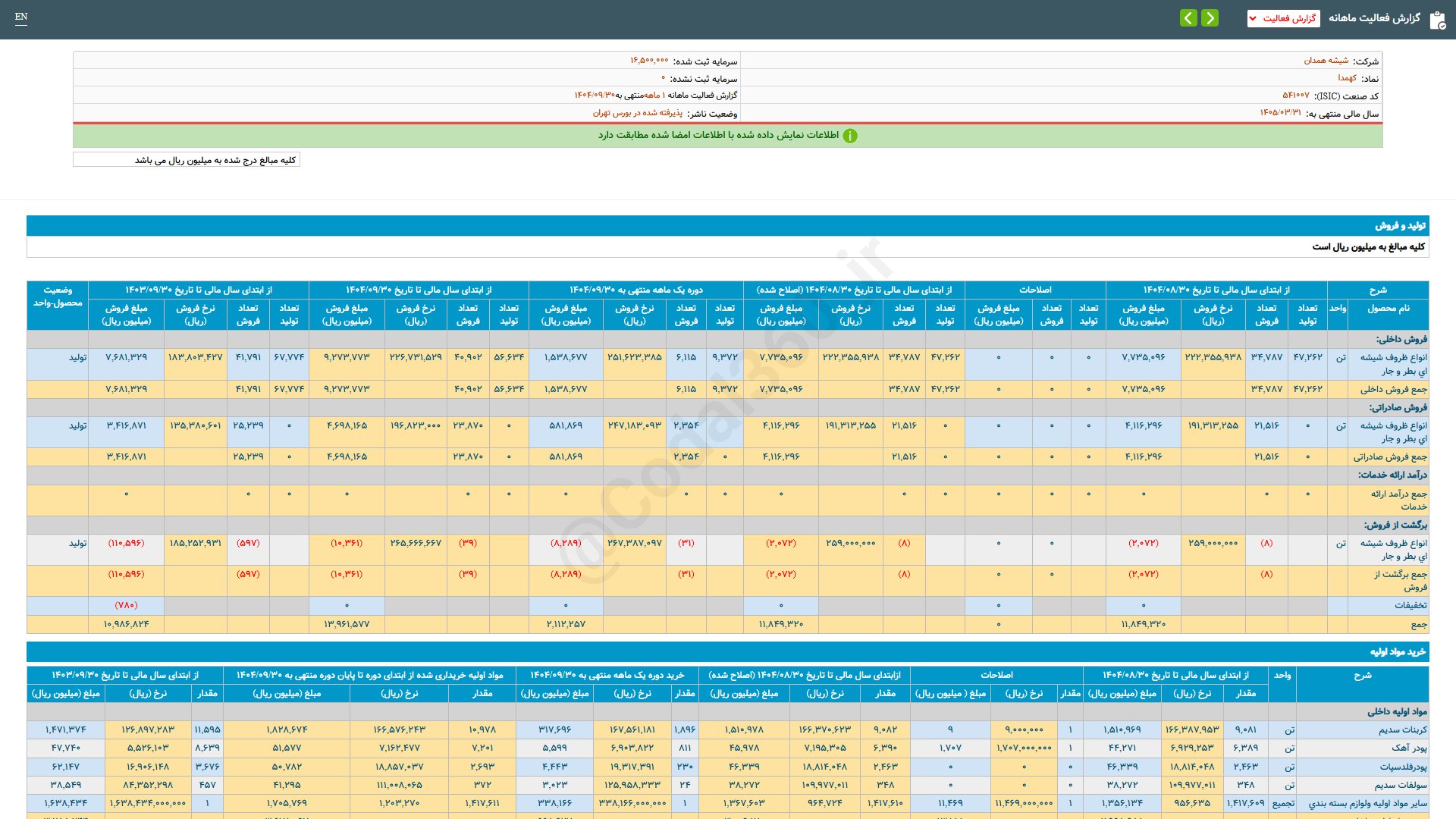Screen dimensions: 1456x819
Task: Click the green info circle icon
Action: 850,136
